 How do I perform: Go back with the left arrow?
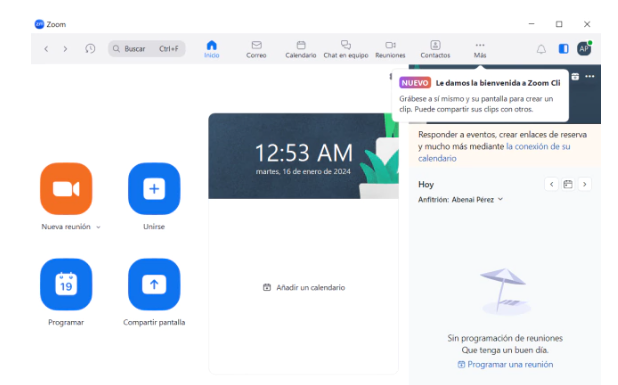click(x=46, y=49)
